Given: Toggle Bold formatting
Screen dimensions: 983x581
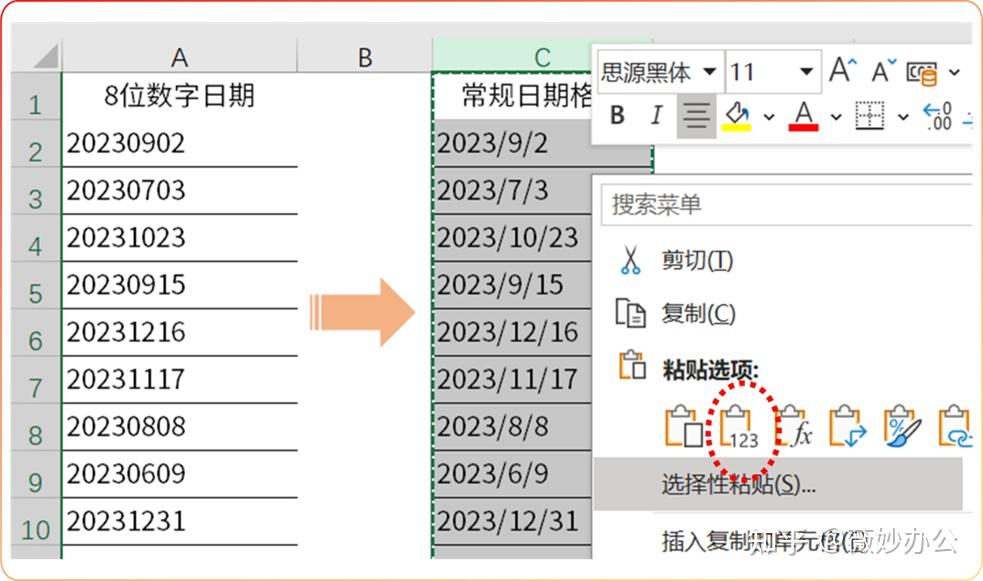Looking at the screenshot, I should [x=616, y=116].
